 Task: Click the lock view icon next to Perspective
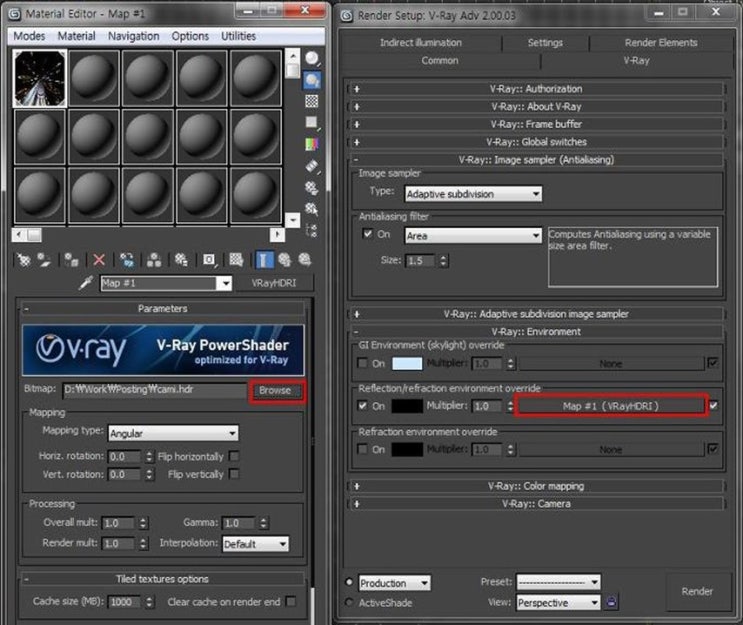(x=612, y=602)
